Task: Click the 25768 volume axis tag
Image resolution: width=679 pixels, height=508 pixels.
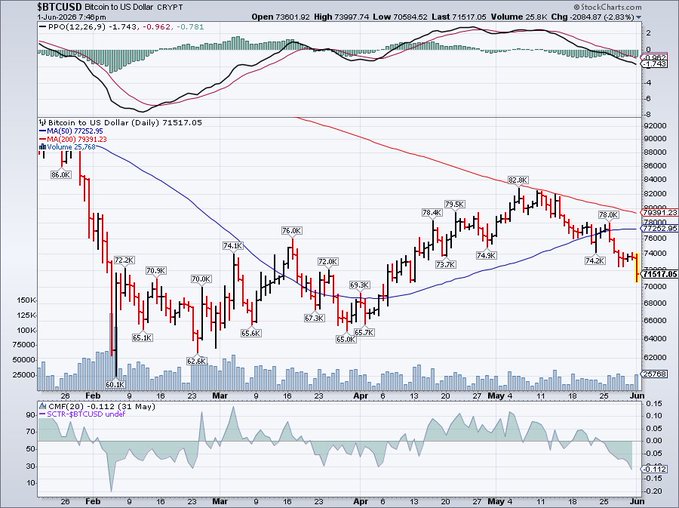Action: [x=656, y=373]
